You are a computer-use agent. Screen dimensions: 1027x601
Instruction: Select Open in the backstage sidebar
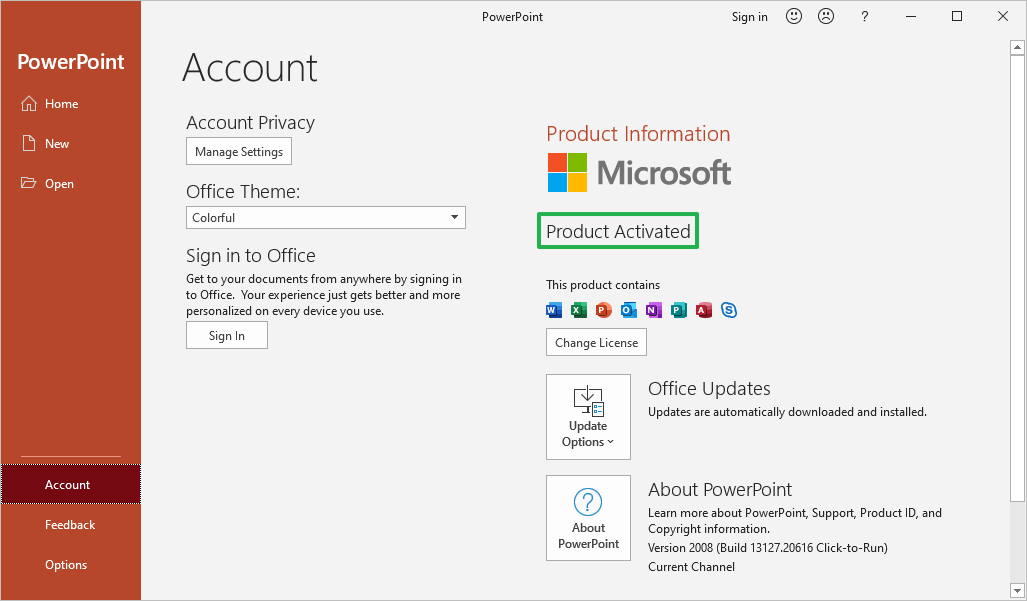tap(71, 183)
